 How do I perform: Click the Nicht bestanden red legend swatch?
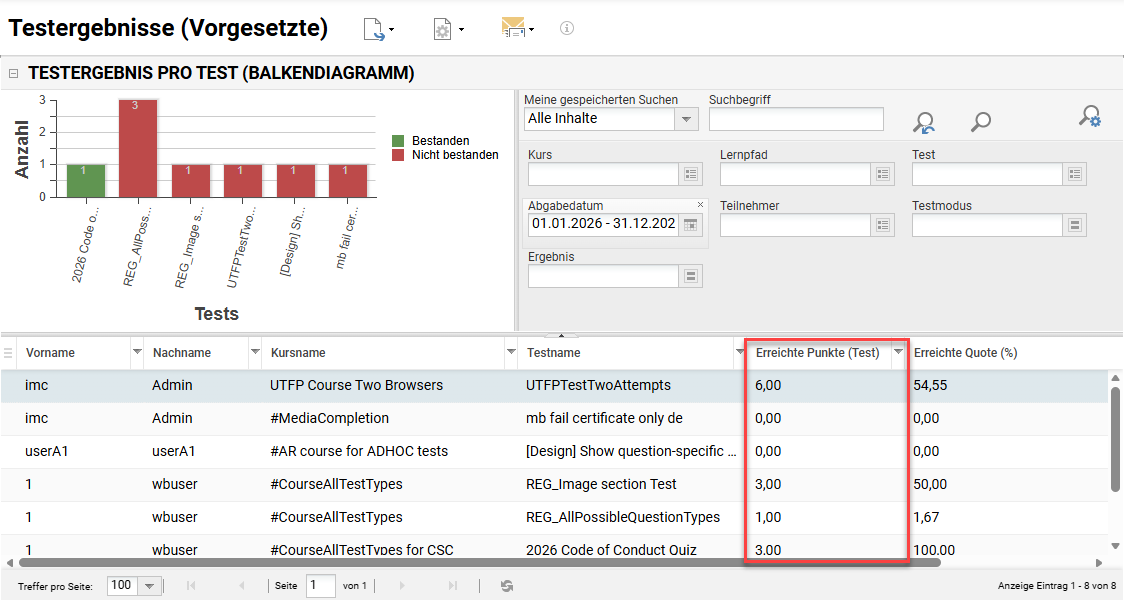pos(398,155)
